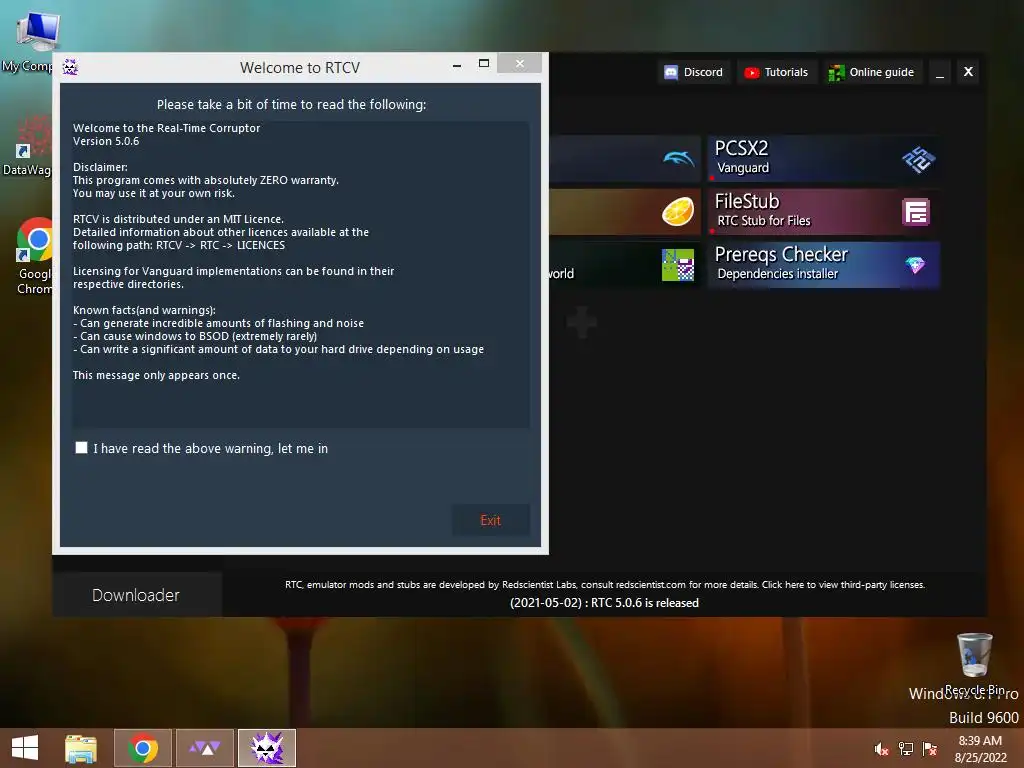This screenshot has width=1024, height=768.
Task: Click the Prereqs Checker diamond icon
Action: (915, 264)
